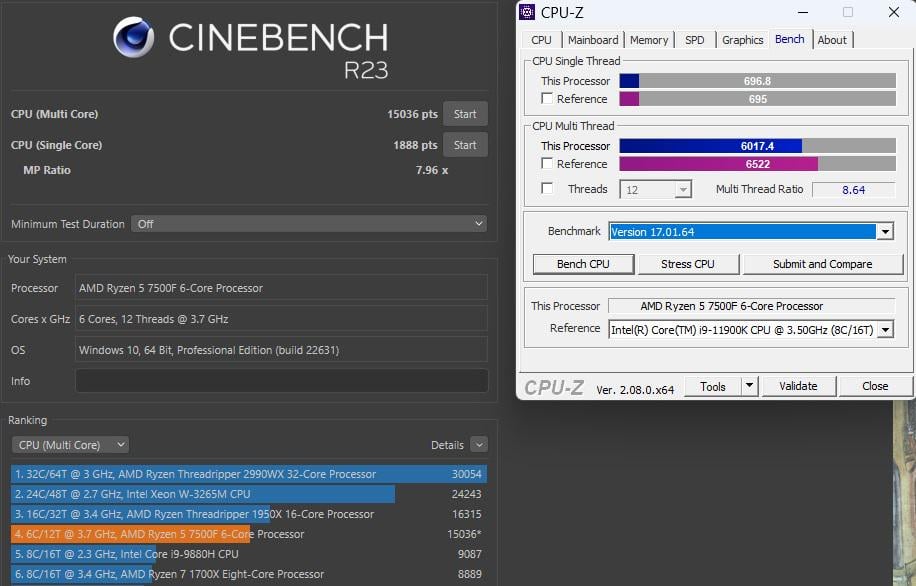Click the Info input field in Cinebench
This screenshot has width=916, height=586.
coord(282,381)
